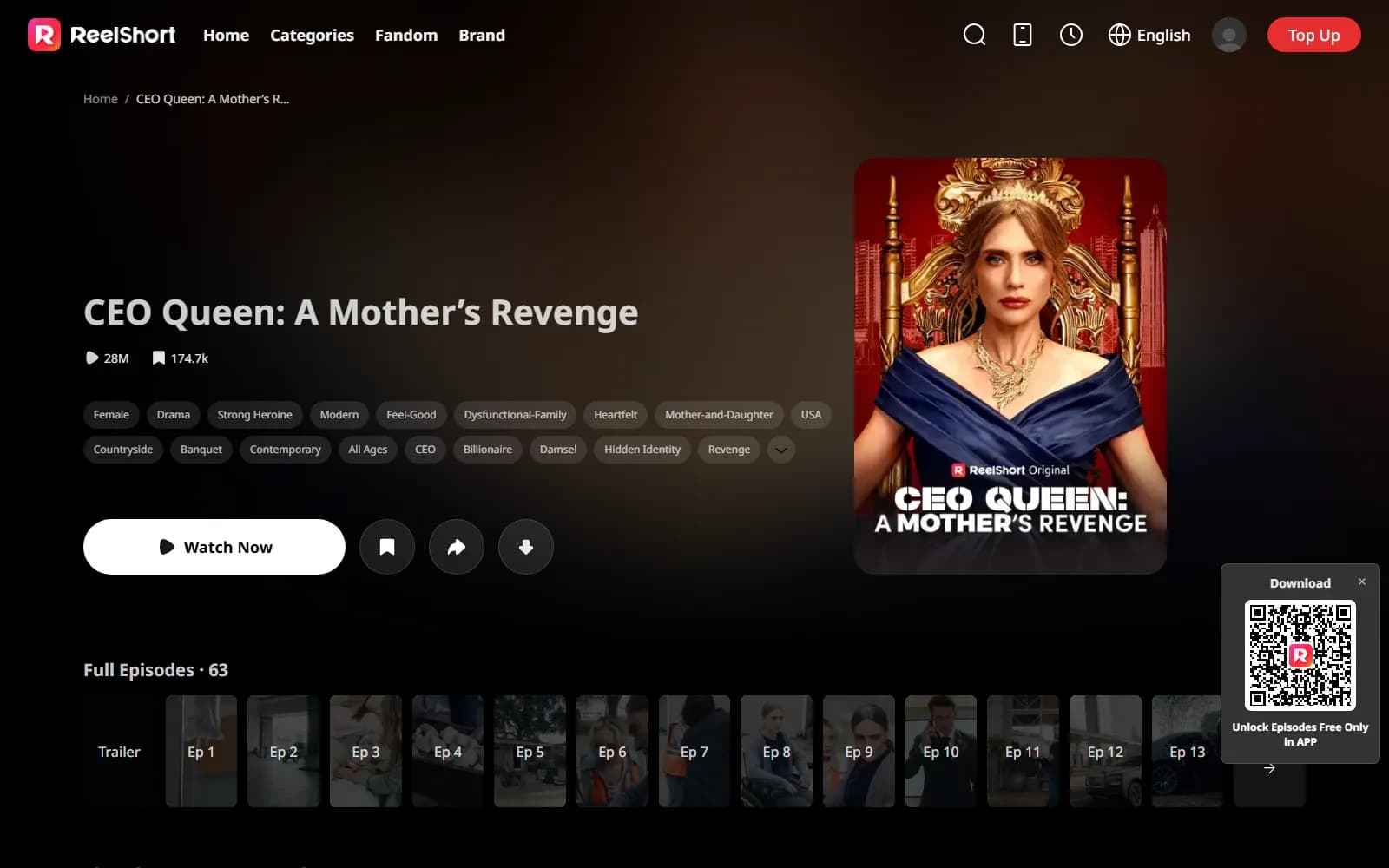
Task: Open episode Ep 2 thumbnail
Action: [x=283, y=751]
